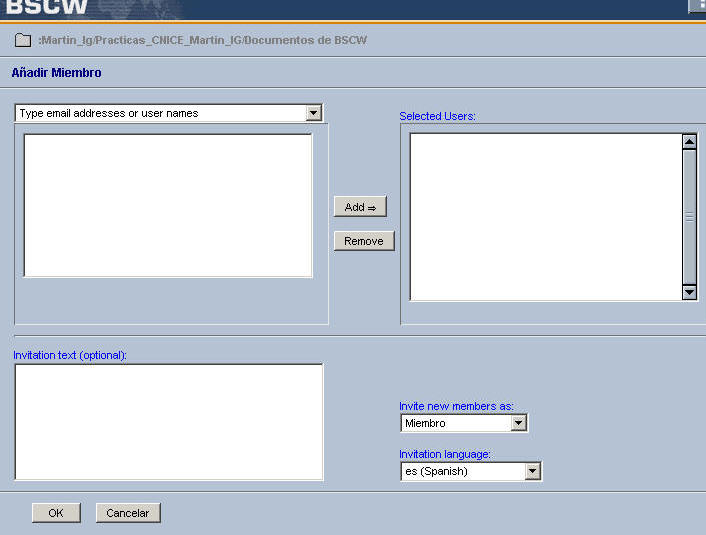Click inside the Selected Users list box
This screenshot has width=706, height=535.
point(545,216)
